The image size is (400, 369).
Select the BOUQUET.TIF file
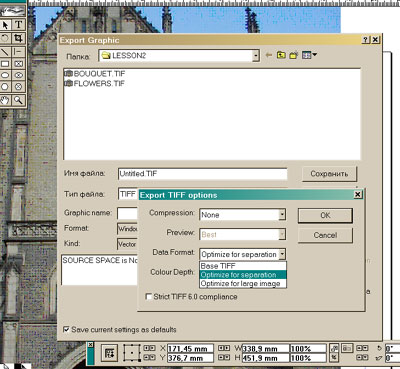pos(95,73)
